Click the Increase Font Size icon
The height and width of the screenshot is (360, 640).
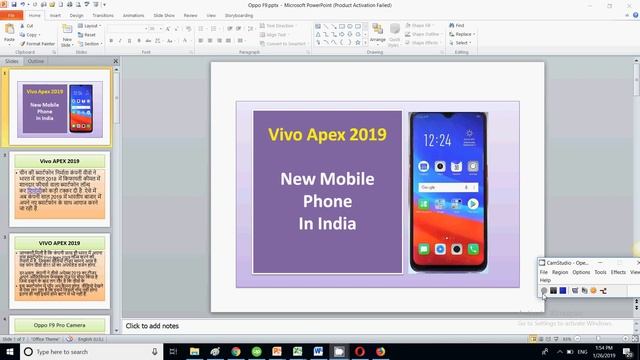pyautogui.click(x=168, y=29)
